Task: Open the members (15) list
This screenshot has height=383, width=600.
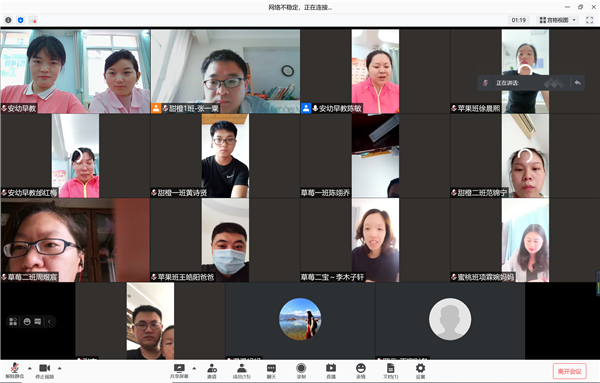Action: [x=241, y=371]
